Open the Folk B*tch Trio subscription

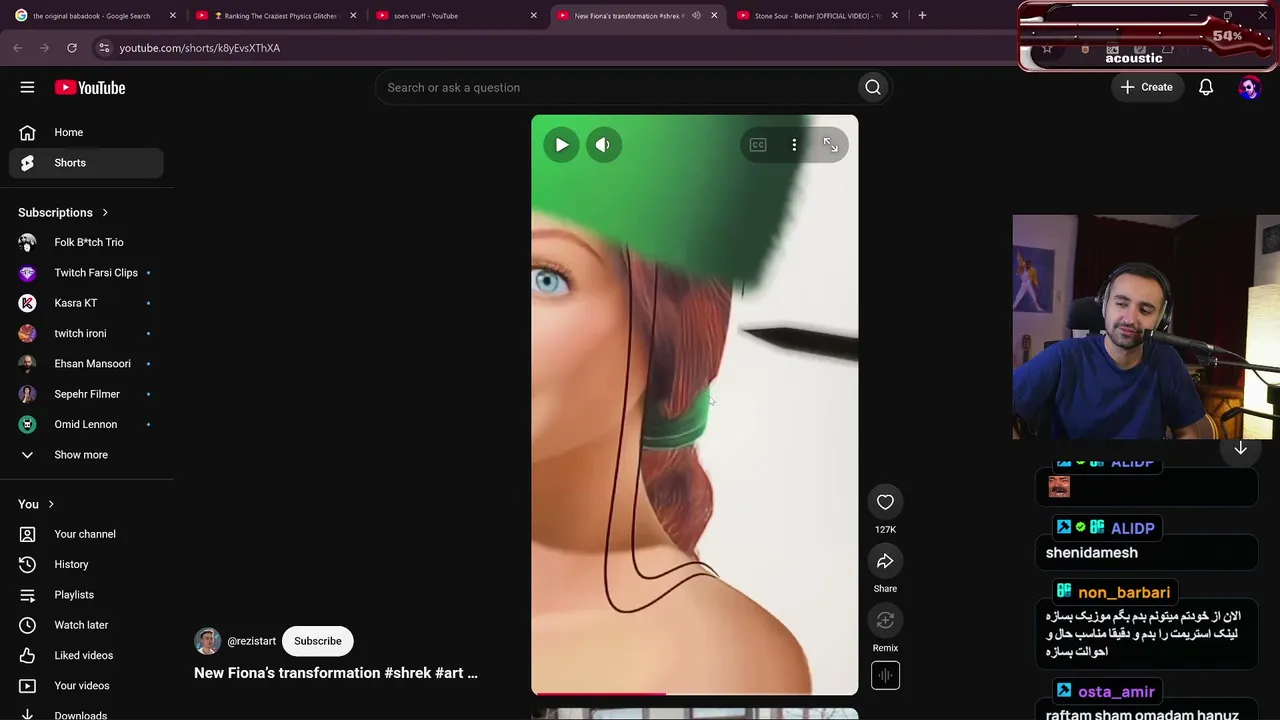pos(86,242)
